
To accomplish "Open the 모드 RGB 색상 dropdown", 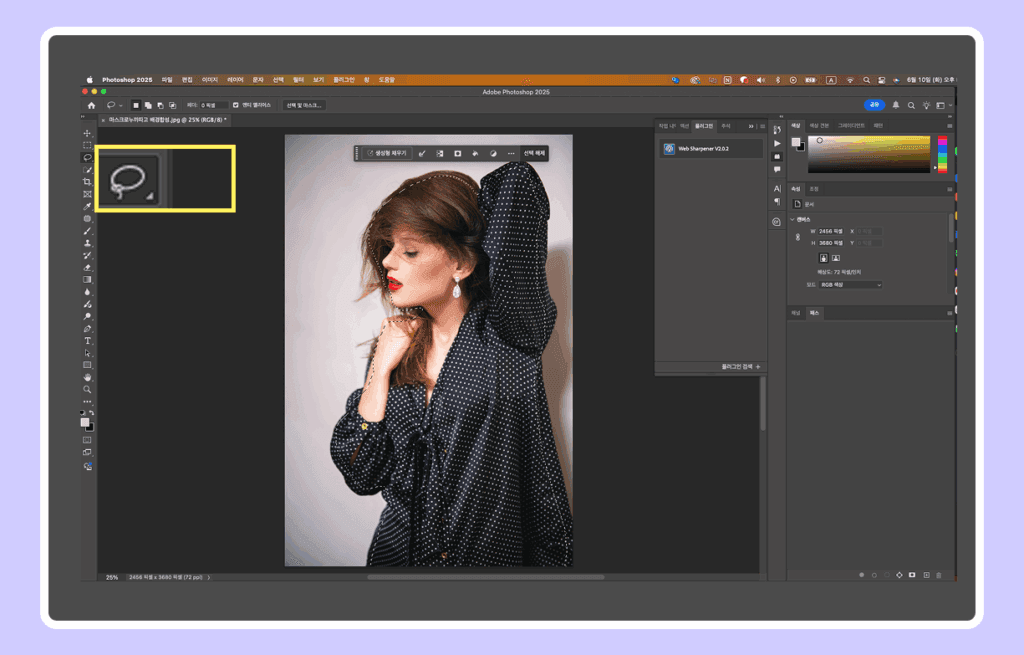I will point(851,285).
